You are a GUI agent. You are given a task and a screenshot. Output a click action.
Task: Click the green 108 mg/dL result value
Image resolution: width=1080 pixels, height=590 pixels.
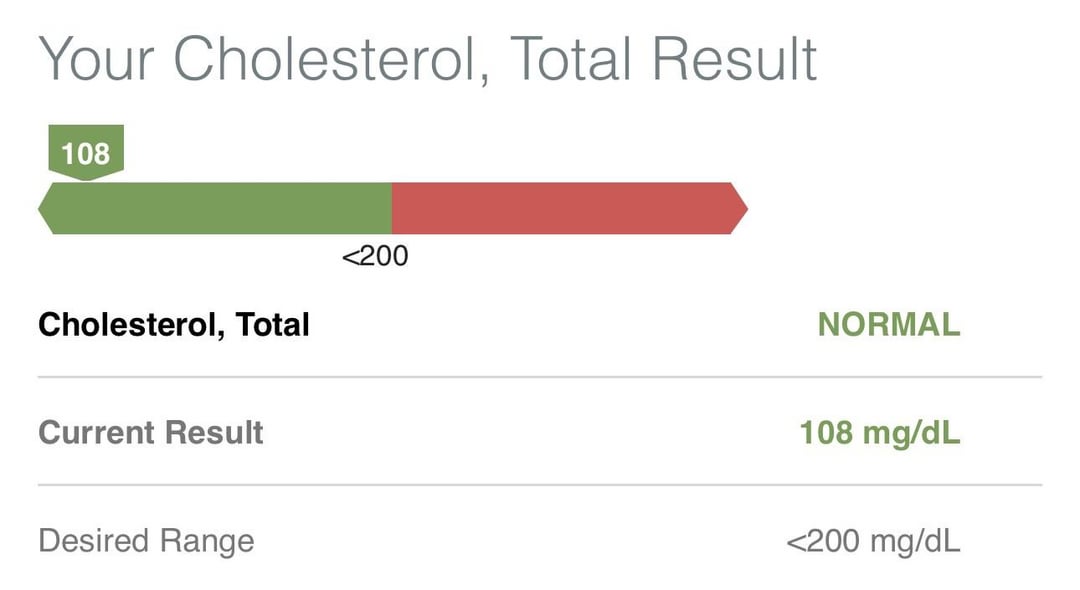[x=880, y=432]
